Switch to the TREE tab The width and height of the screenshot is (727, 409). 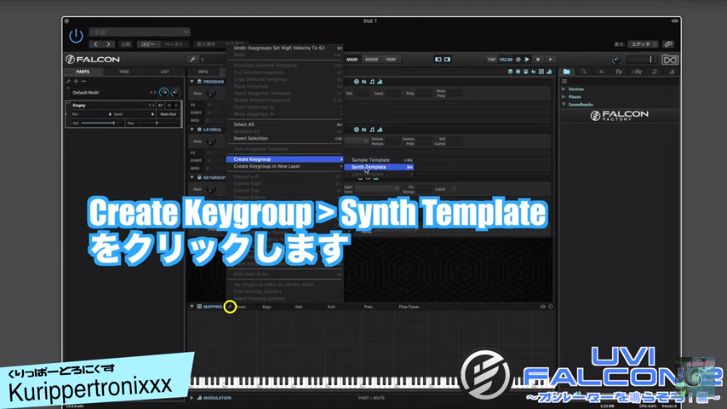(x=124, y=72)
